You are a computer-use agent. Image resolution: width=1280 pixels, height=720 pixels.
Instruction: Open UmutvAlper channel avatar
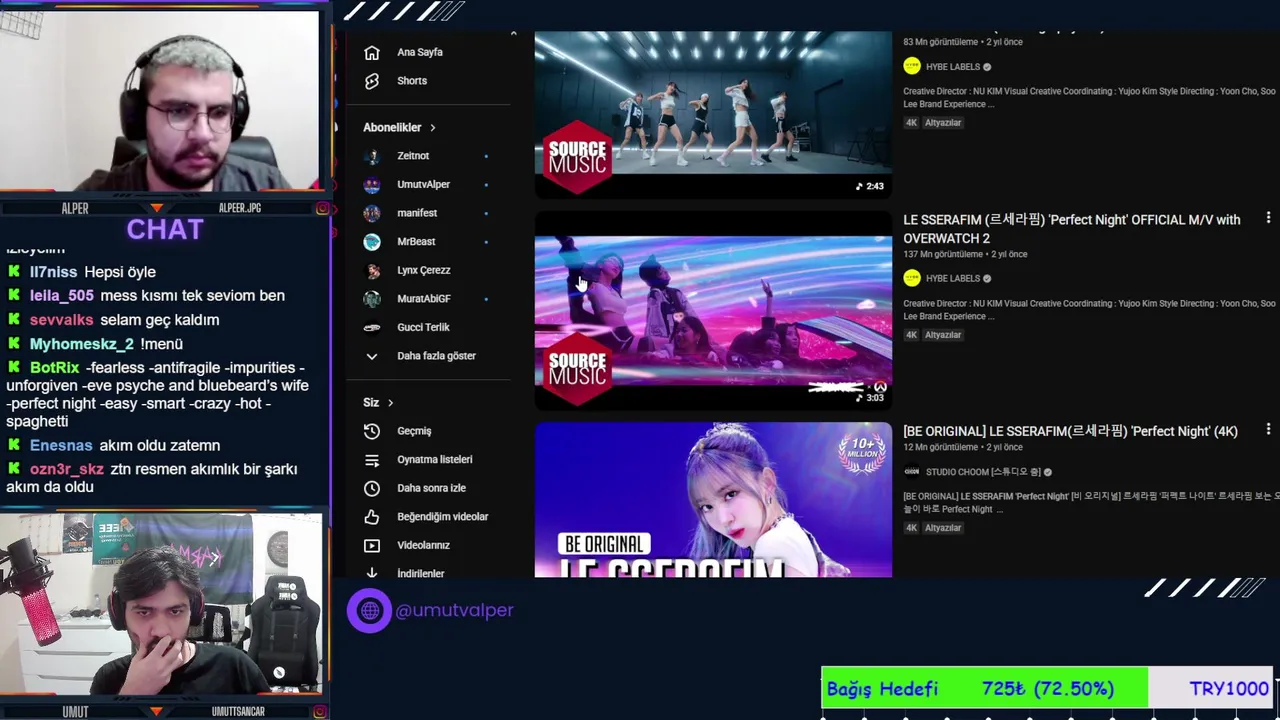tap(372, 185)
